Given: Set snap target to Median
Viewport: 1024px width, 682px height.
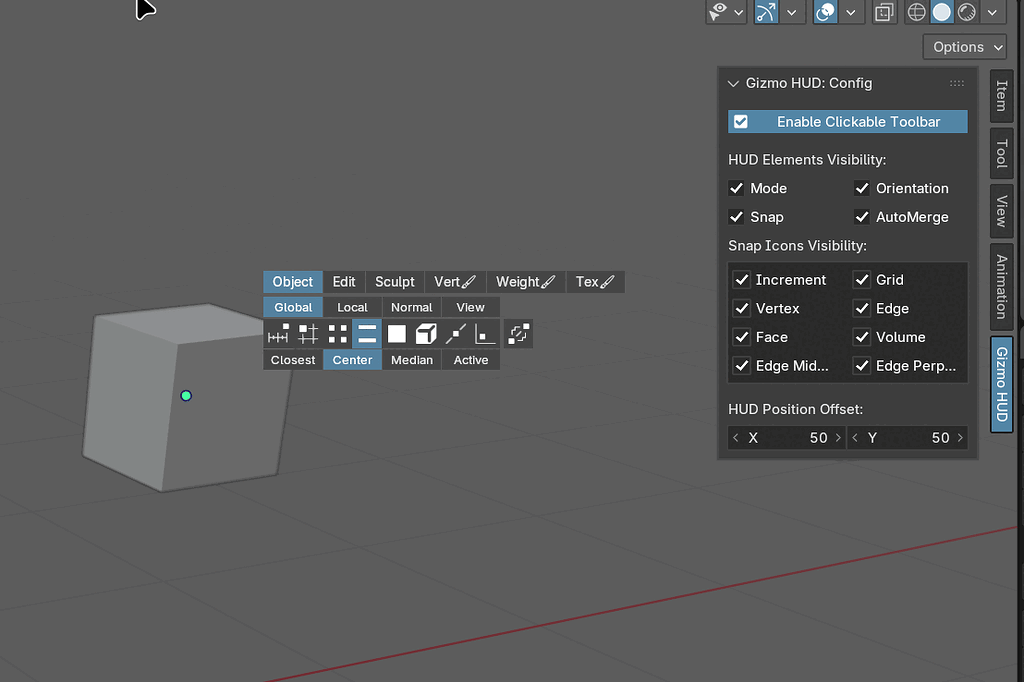Looking at the screenshot, I should [411, 360].
